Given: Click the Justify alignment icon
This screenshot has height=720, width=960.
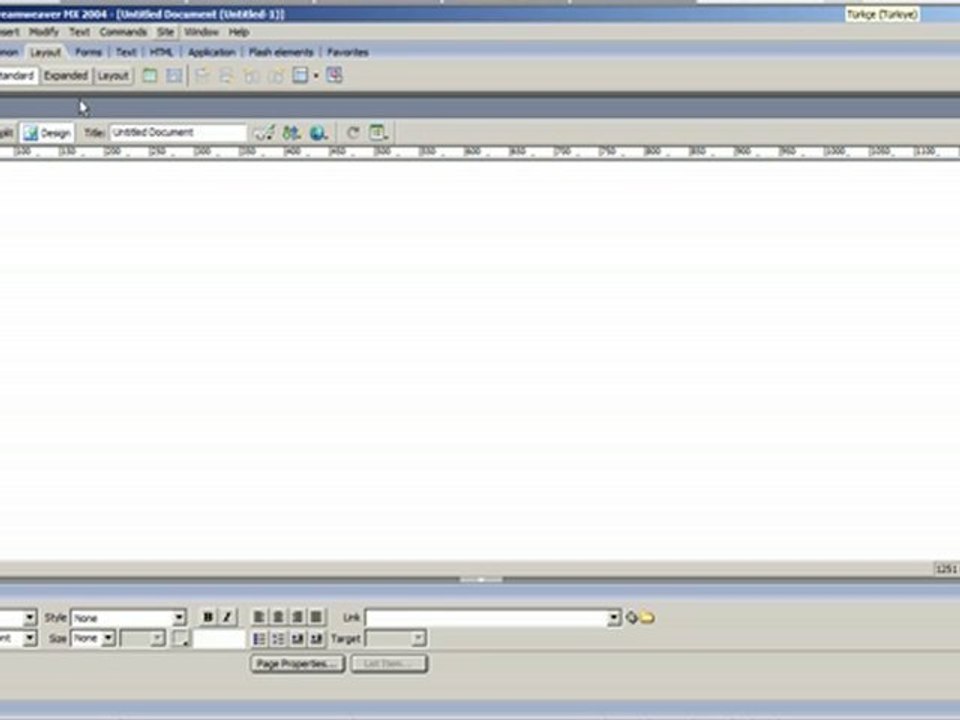Looking at the screenshot, I should pos(316,617).
